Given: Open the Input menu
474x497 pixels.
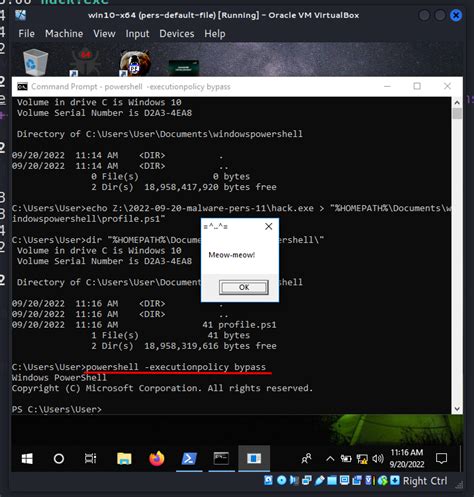Looking at the screenshot, I should coord(137,34).
